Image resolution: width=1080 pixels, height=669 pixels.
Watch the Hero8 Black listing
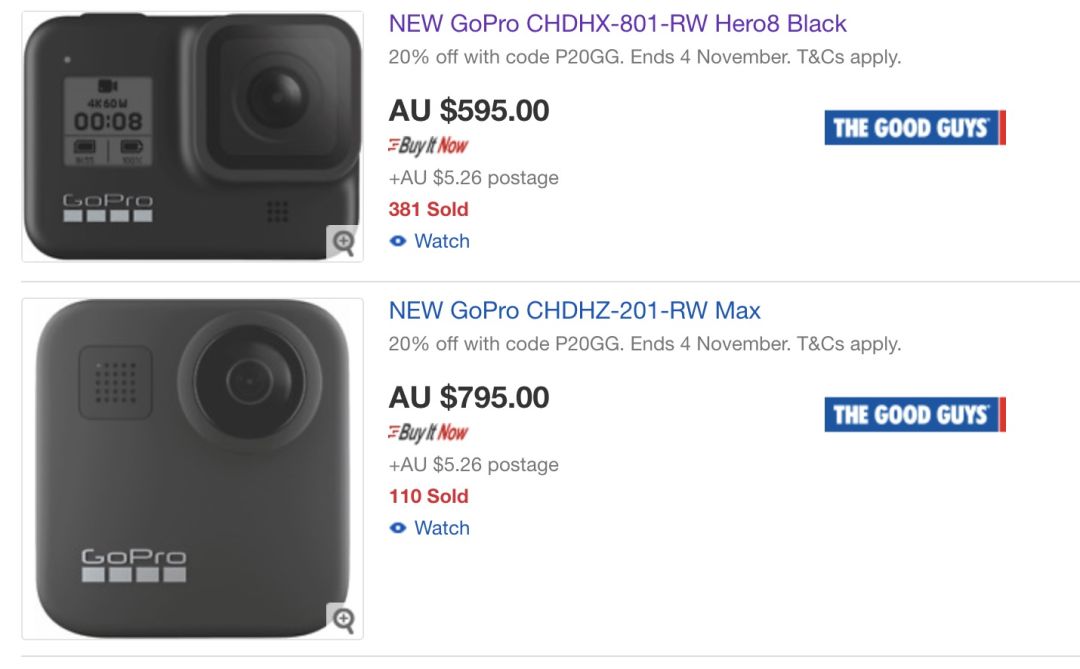(430, 241)
